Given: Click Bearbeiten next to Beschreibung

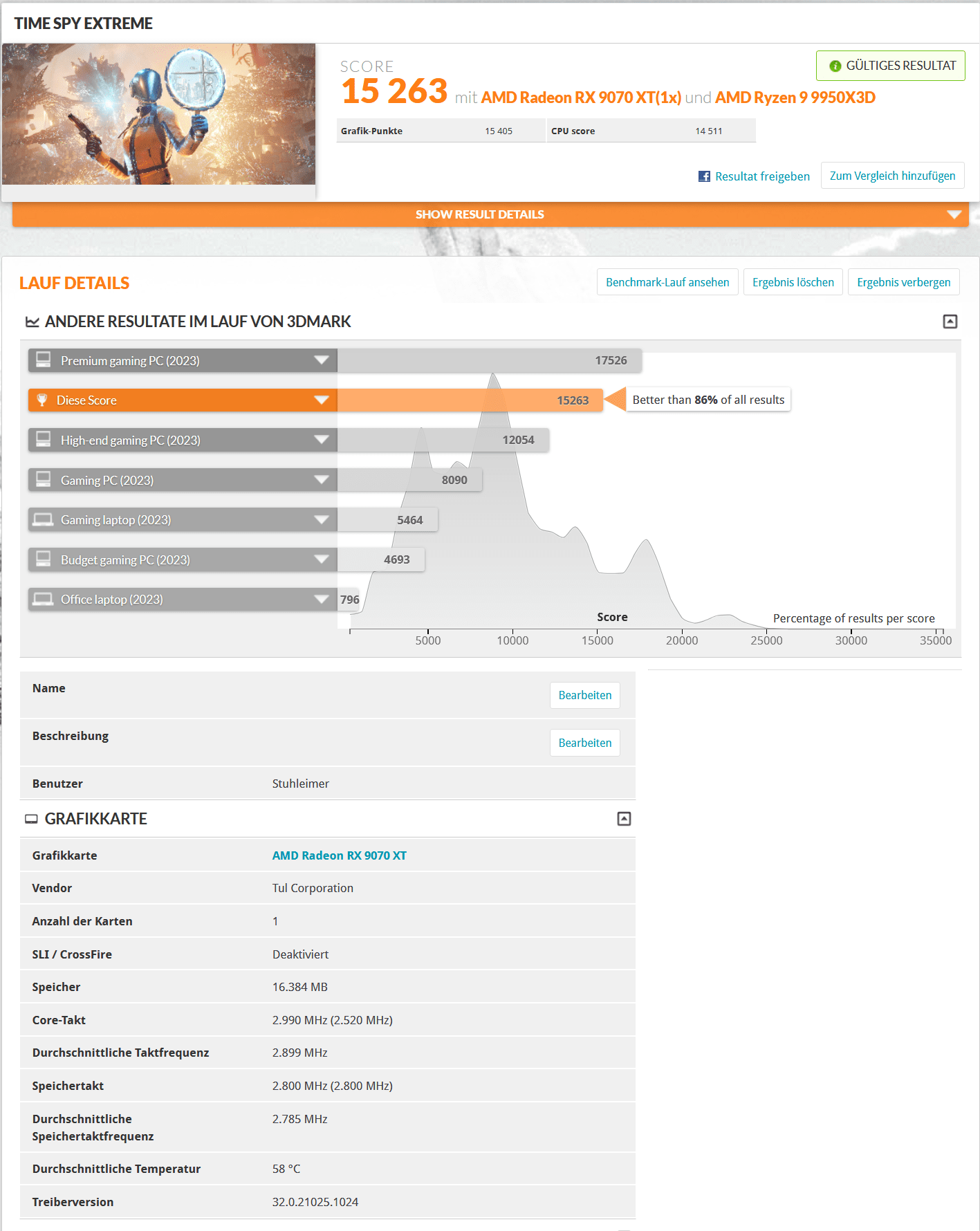Looking at the screenshot, I should [585, 743].
